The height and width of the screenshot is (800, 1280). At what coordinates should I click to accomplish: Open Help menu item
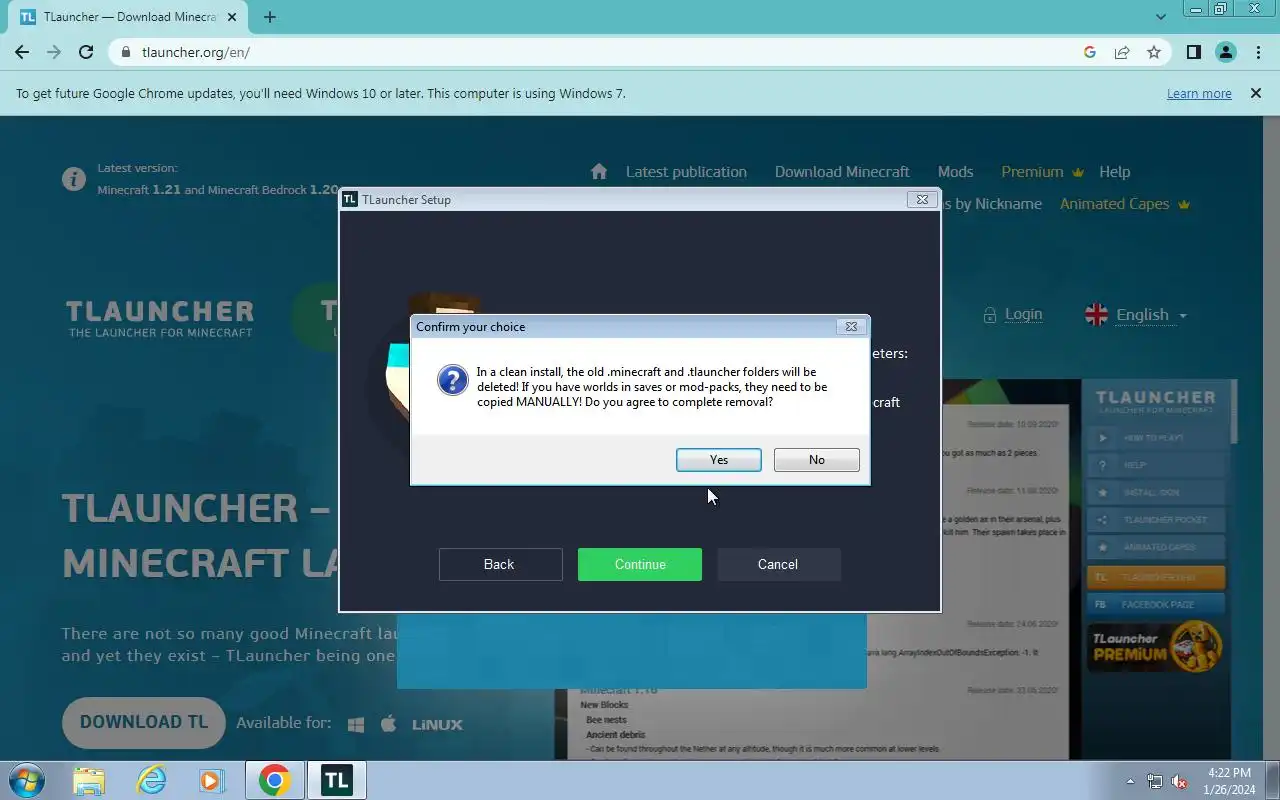pyautogui.click(x=1114, y=172)
